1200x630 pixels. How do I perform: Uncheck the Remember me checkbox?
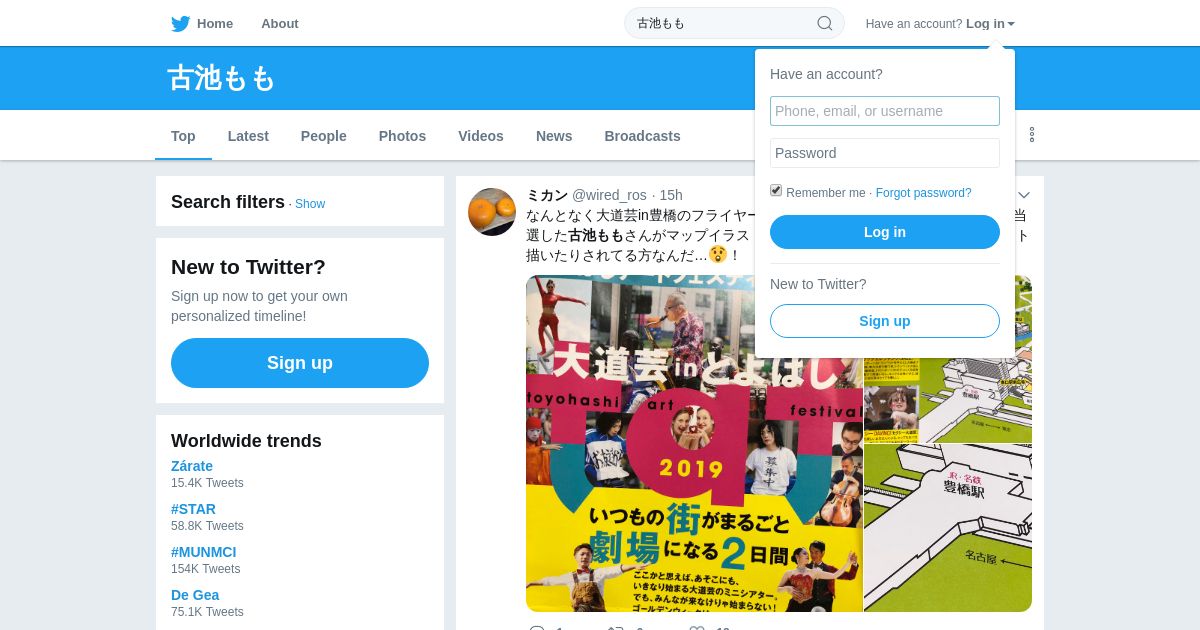[x=776, y=191]
